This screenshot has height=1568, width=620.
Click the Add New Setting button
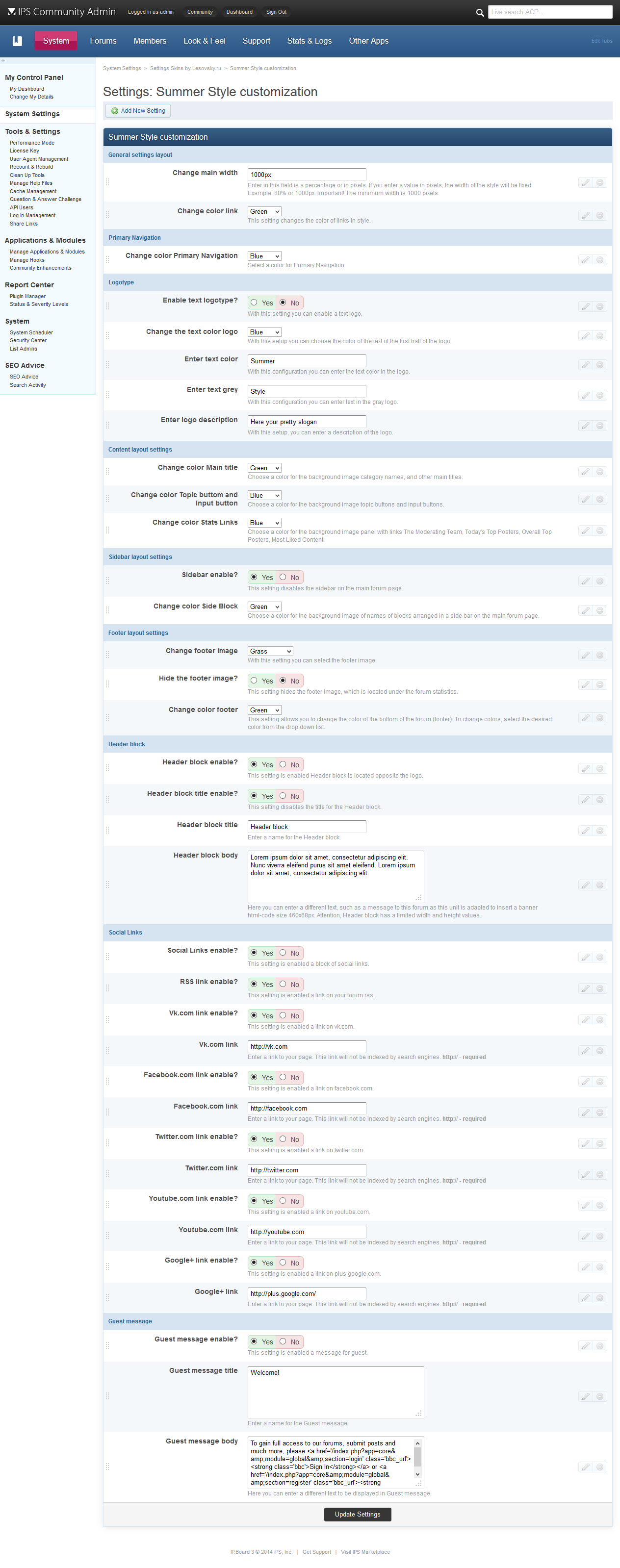138,111
